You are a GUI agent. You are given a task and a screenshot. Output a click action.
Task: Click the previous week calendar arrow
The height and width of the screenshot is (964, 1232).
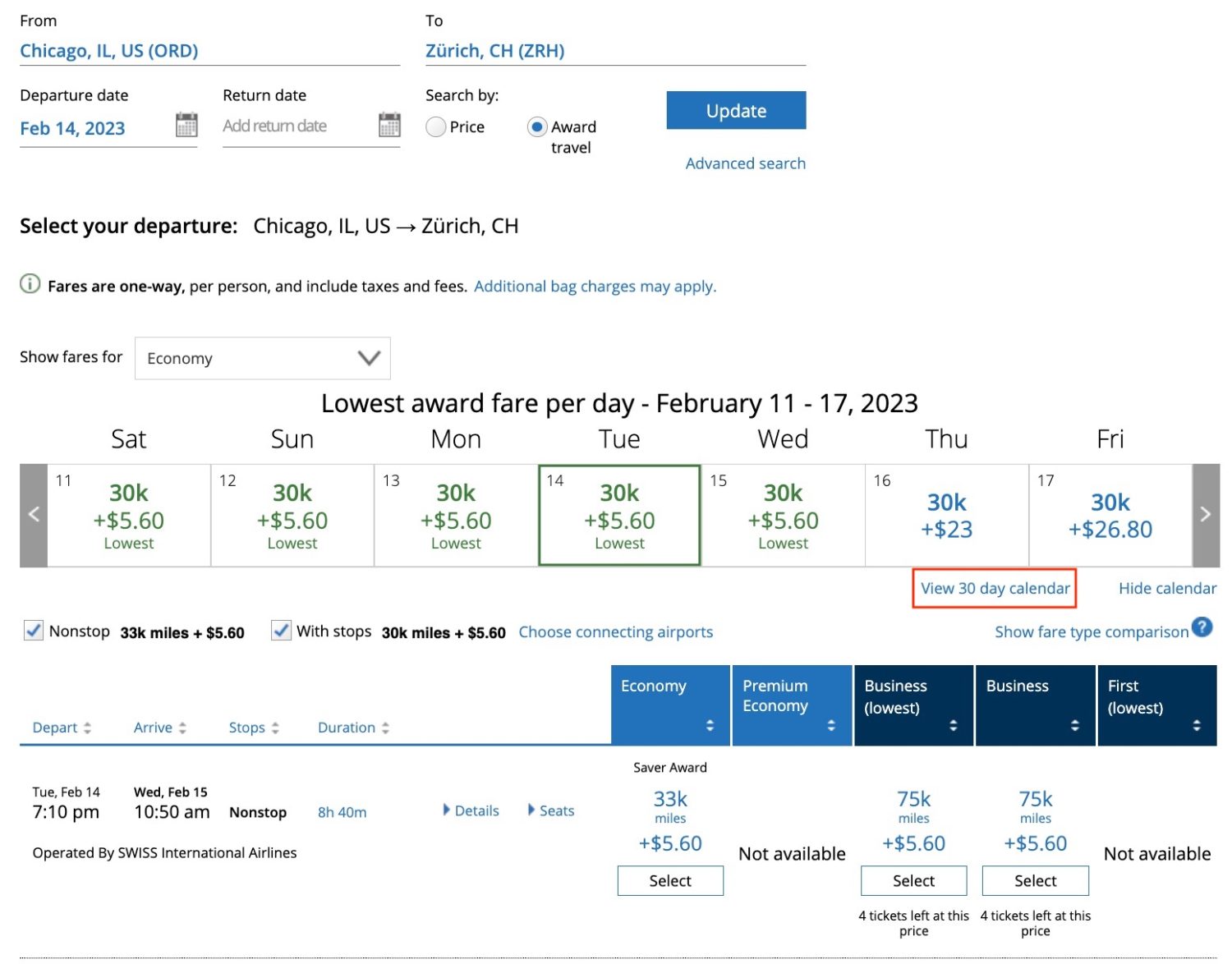click(34, 514)
